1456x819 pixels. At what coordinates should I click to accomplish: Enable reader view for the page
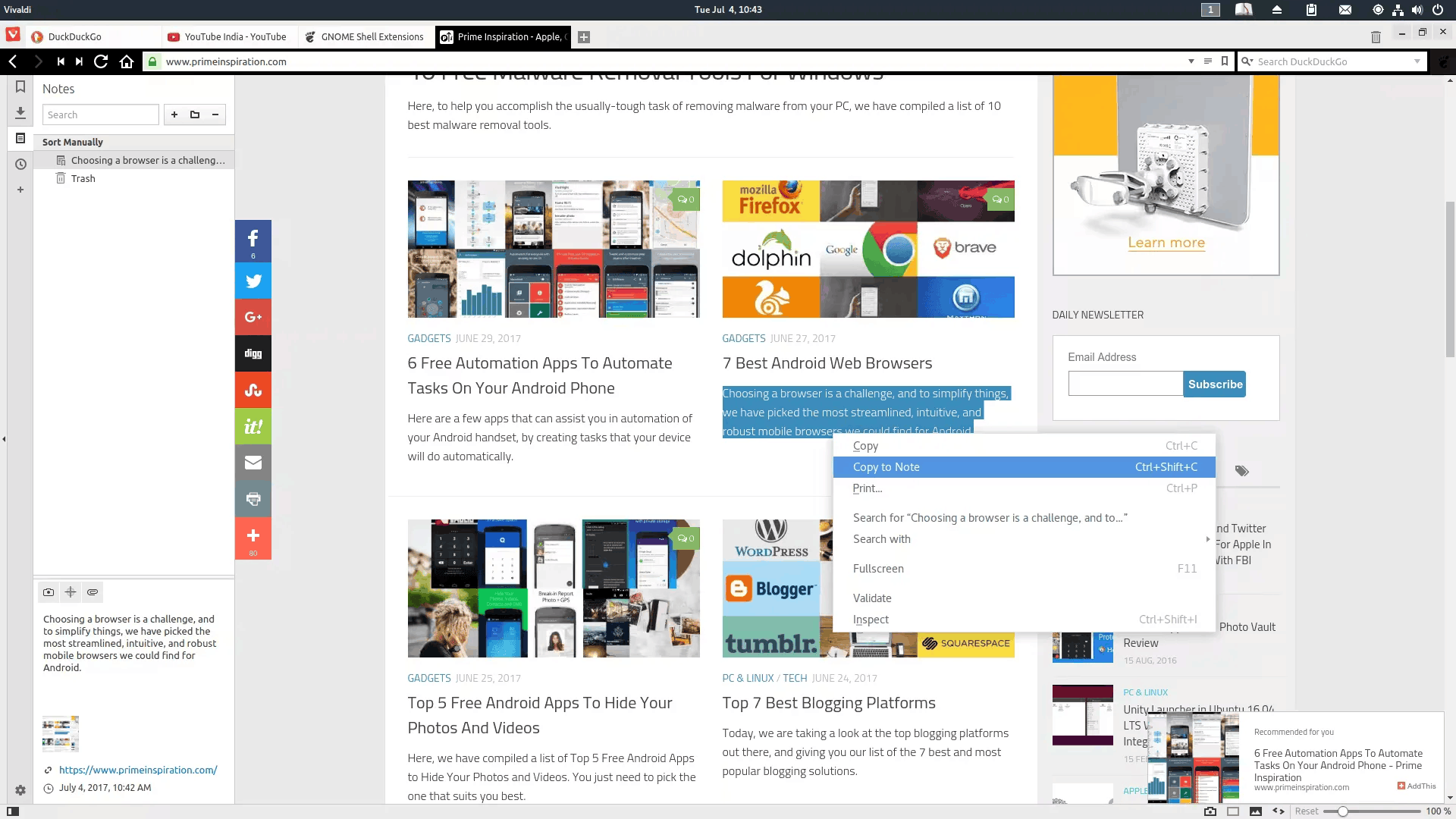click(x=1208, y=61)
